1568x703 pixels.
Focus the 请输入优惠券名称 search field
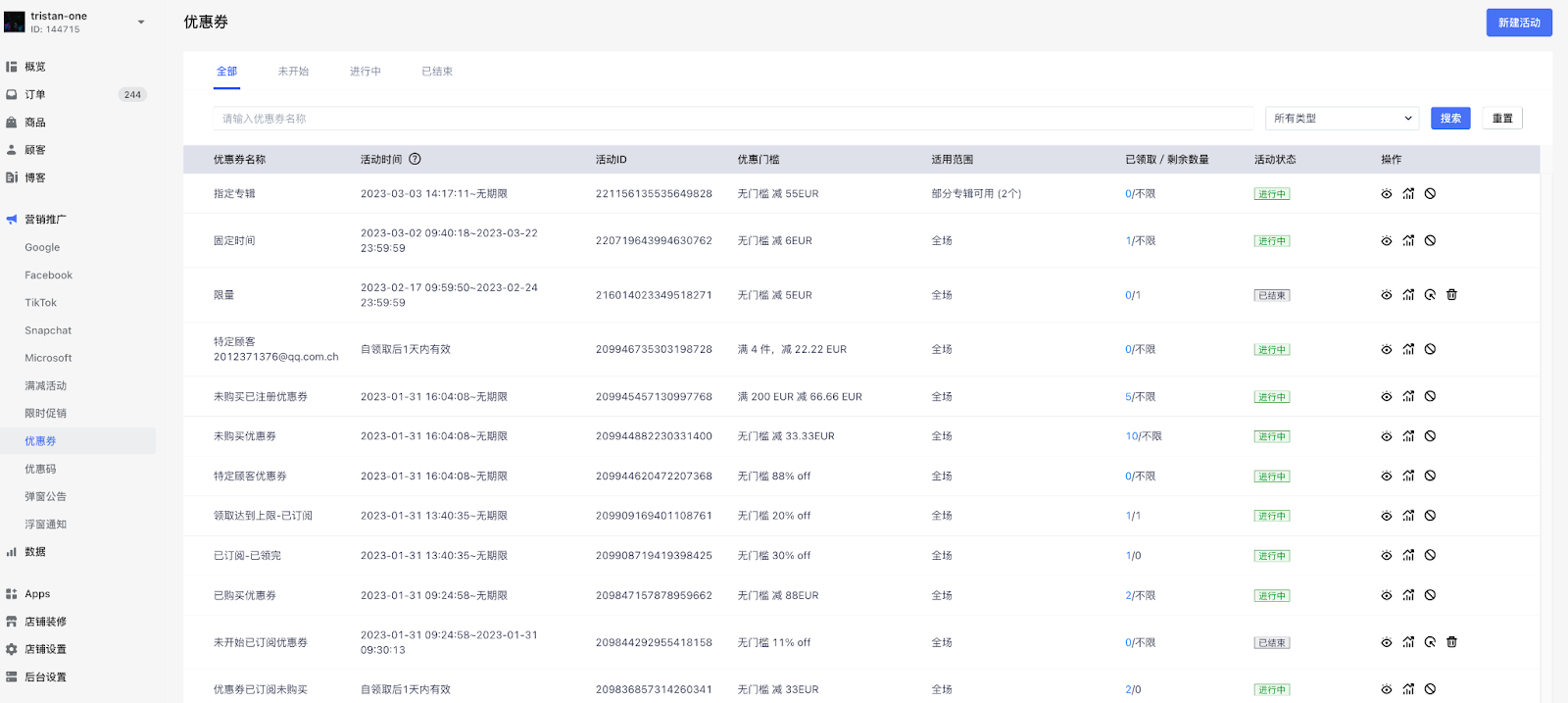(x=733, y=119)
